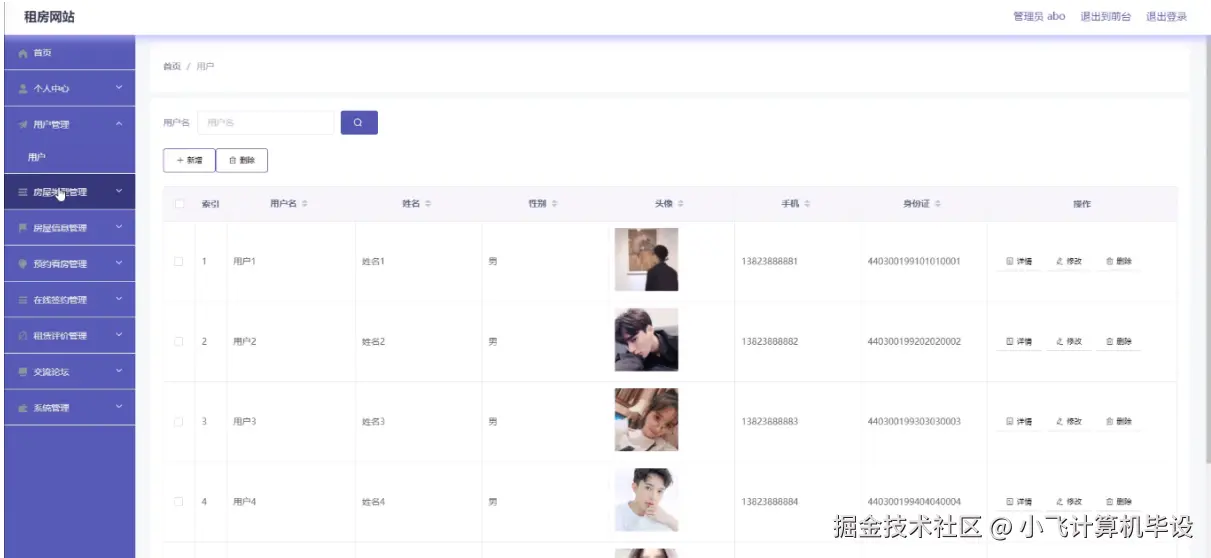Click 删除 for 用户1 row
Screen dimensions: 1211x558
coord(1119,261)
